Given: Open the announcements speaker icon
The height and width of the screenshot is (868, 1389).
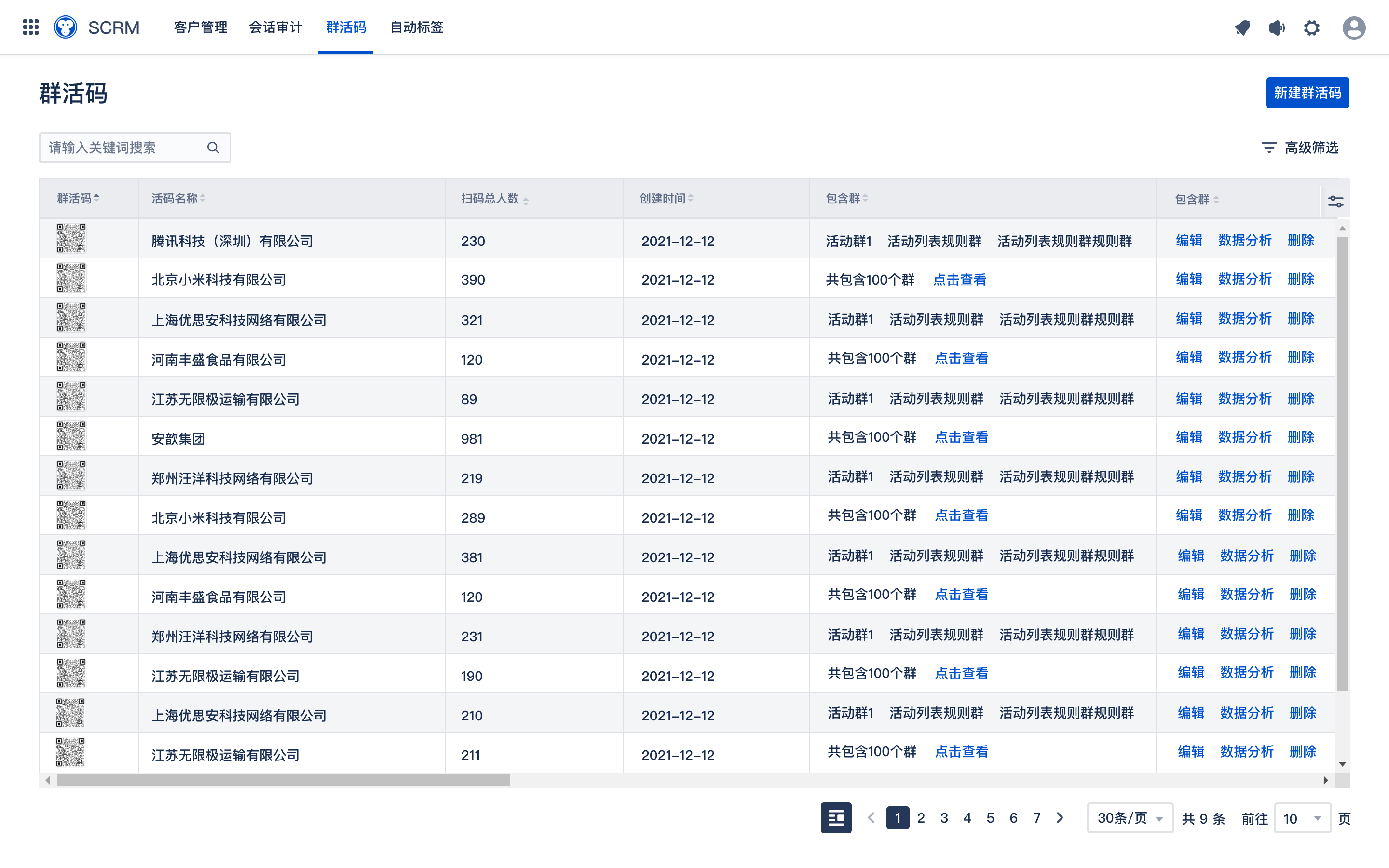Looking at the screenshot, I should pyautogui.click(x=1277, y=27).
